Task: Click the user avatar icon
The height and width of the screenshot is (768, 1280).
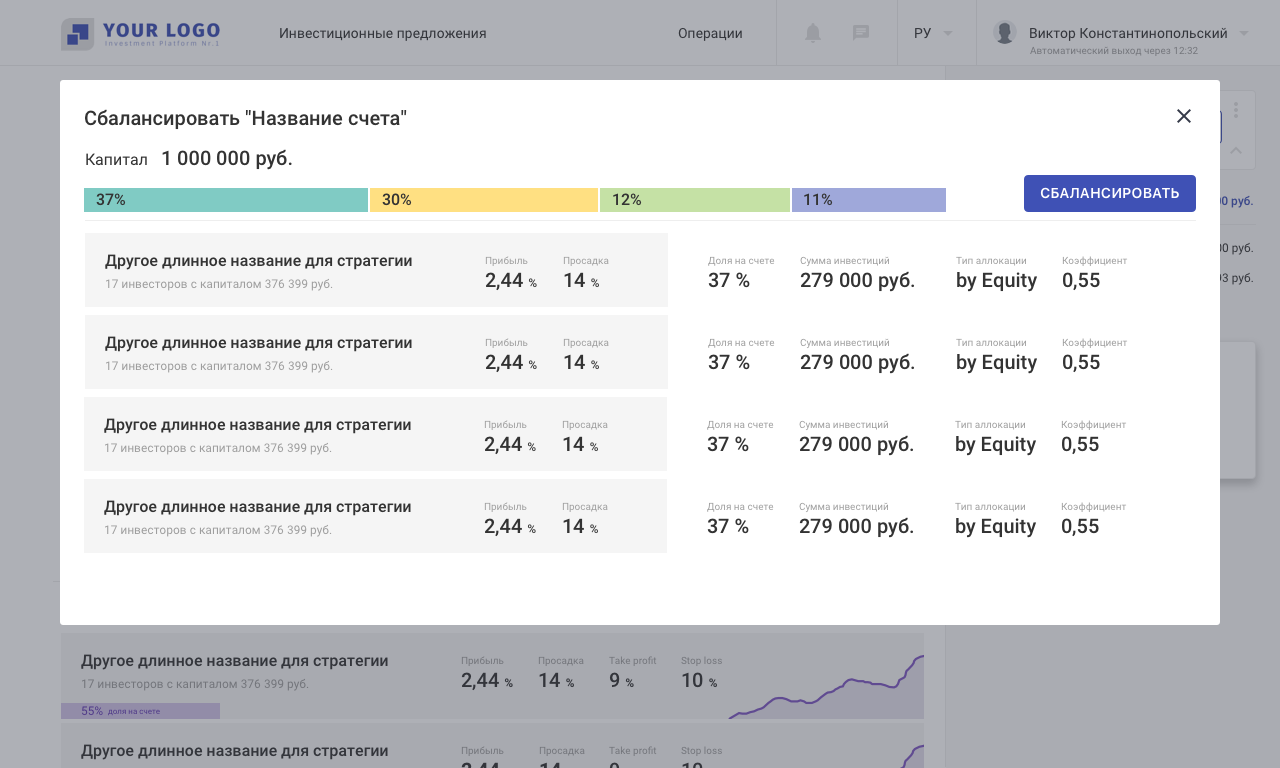Action: click(x=1005, y=32)
